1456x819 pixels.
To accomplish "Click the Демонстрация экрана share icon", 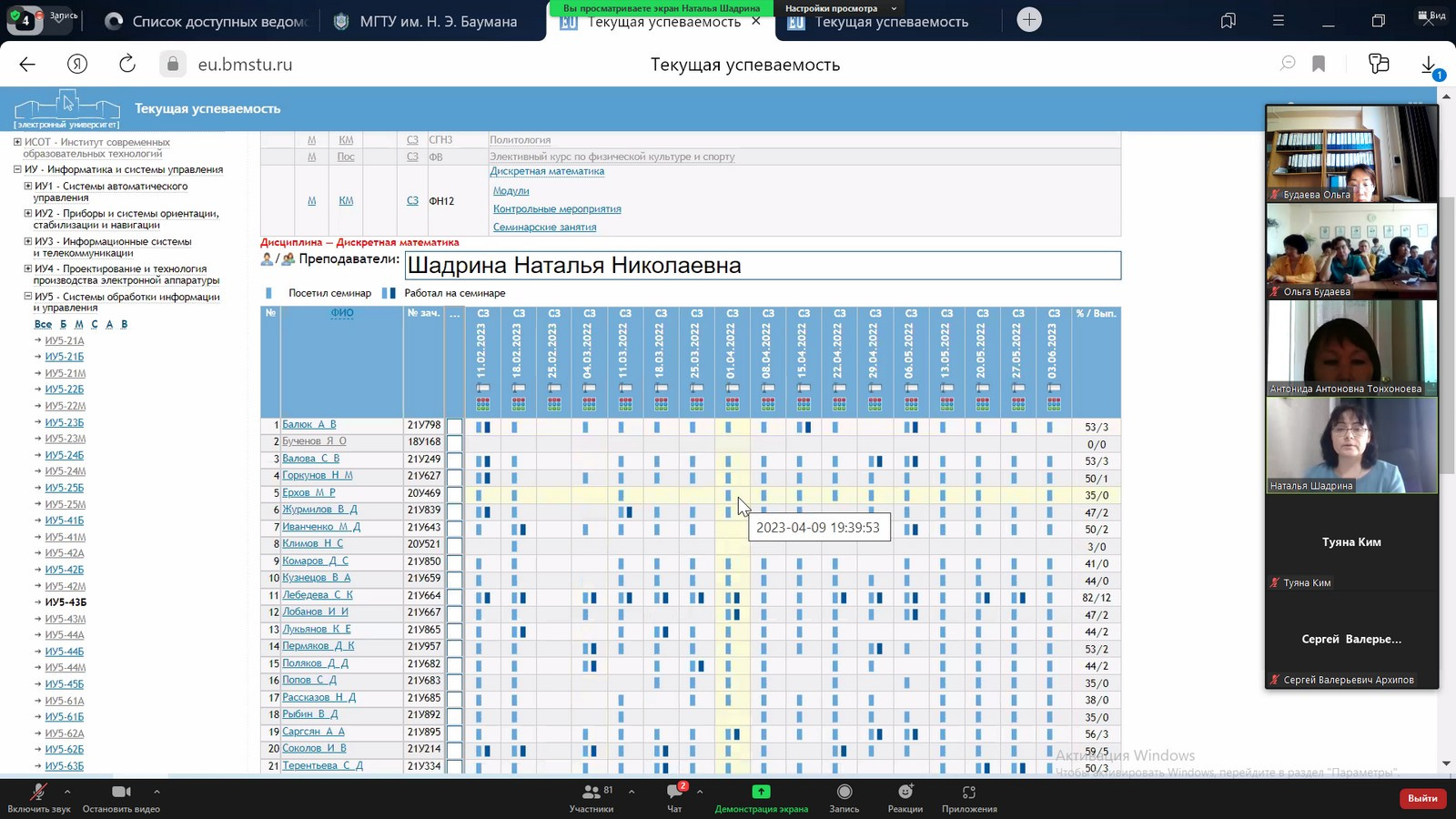I will [761, 793].
